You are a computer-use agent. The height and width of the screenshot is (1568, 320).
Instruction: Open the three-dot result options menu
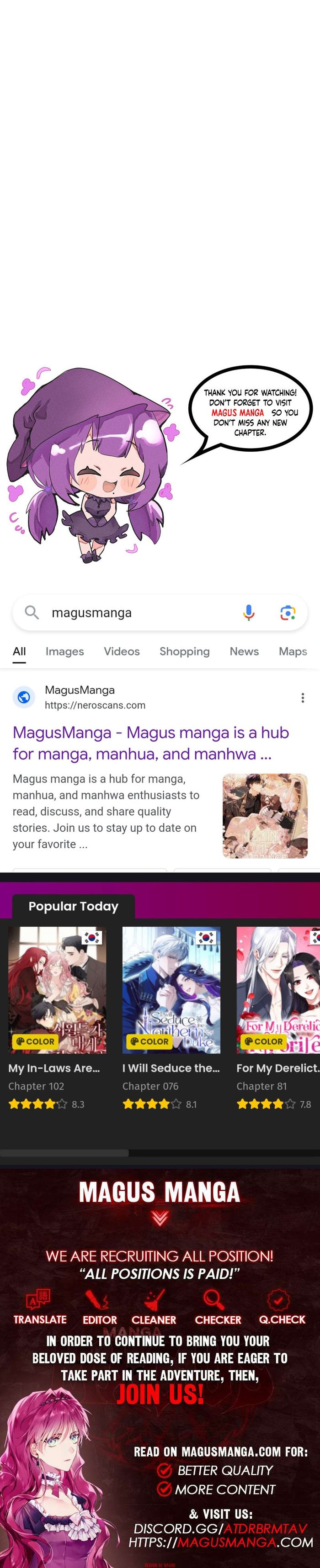click(x=303, y=697)
